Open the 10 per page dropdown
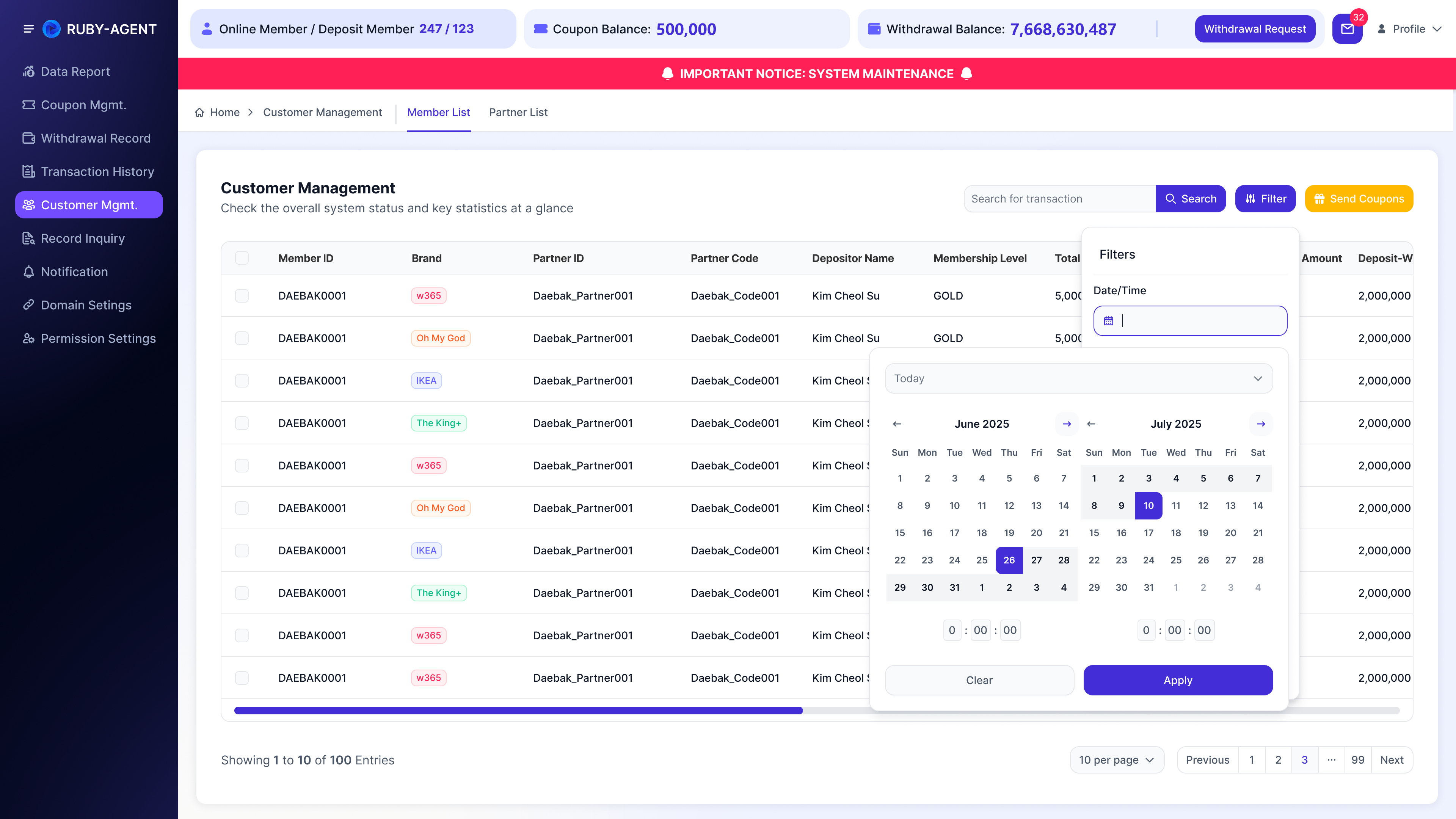This screenshot has height=819, width=1456. (x=1117, y=759)
